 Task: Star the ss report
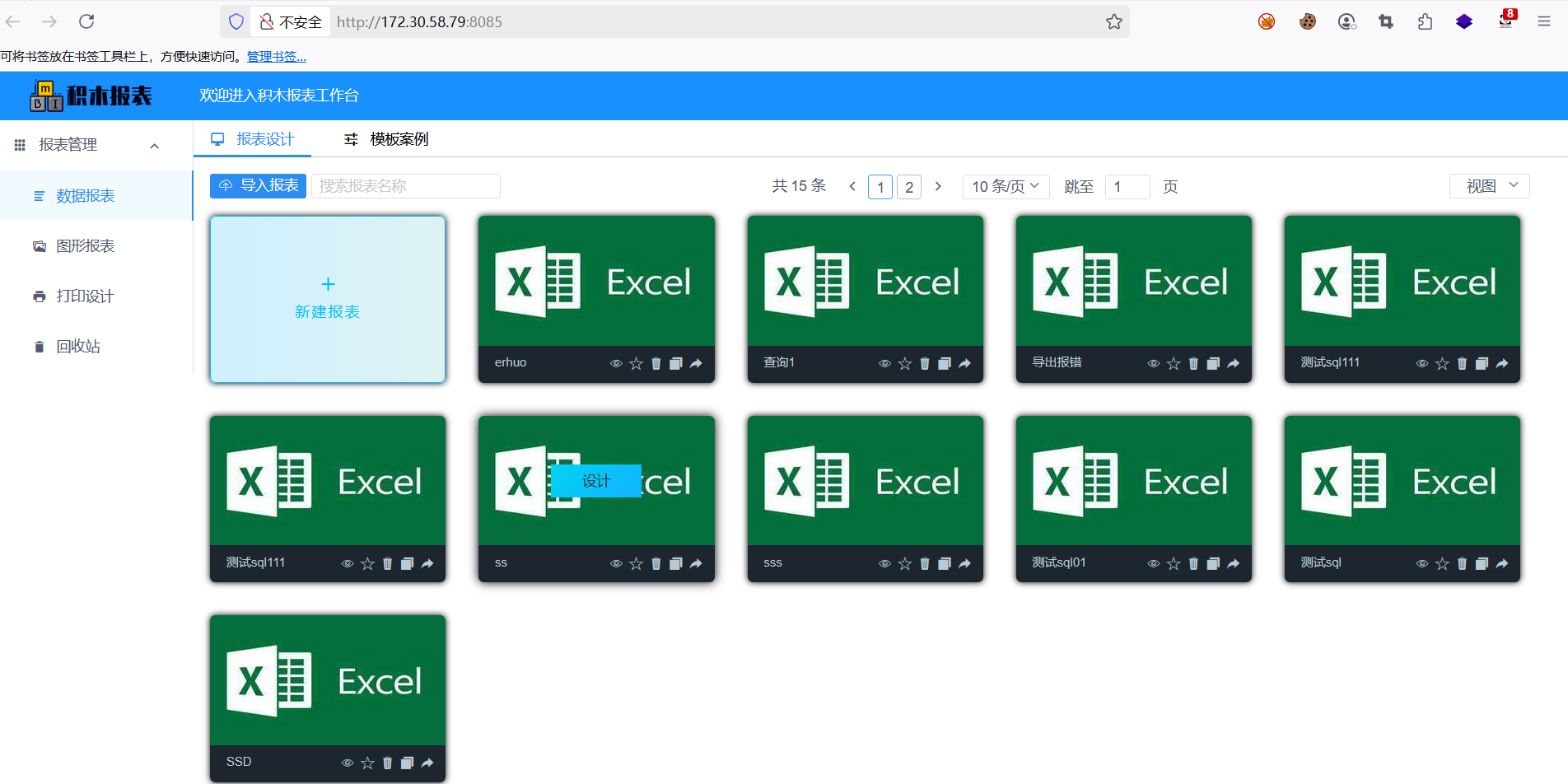tap(636, 564)
